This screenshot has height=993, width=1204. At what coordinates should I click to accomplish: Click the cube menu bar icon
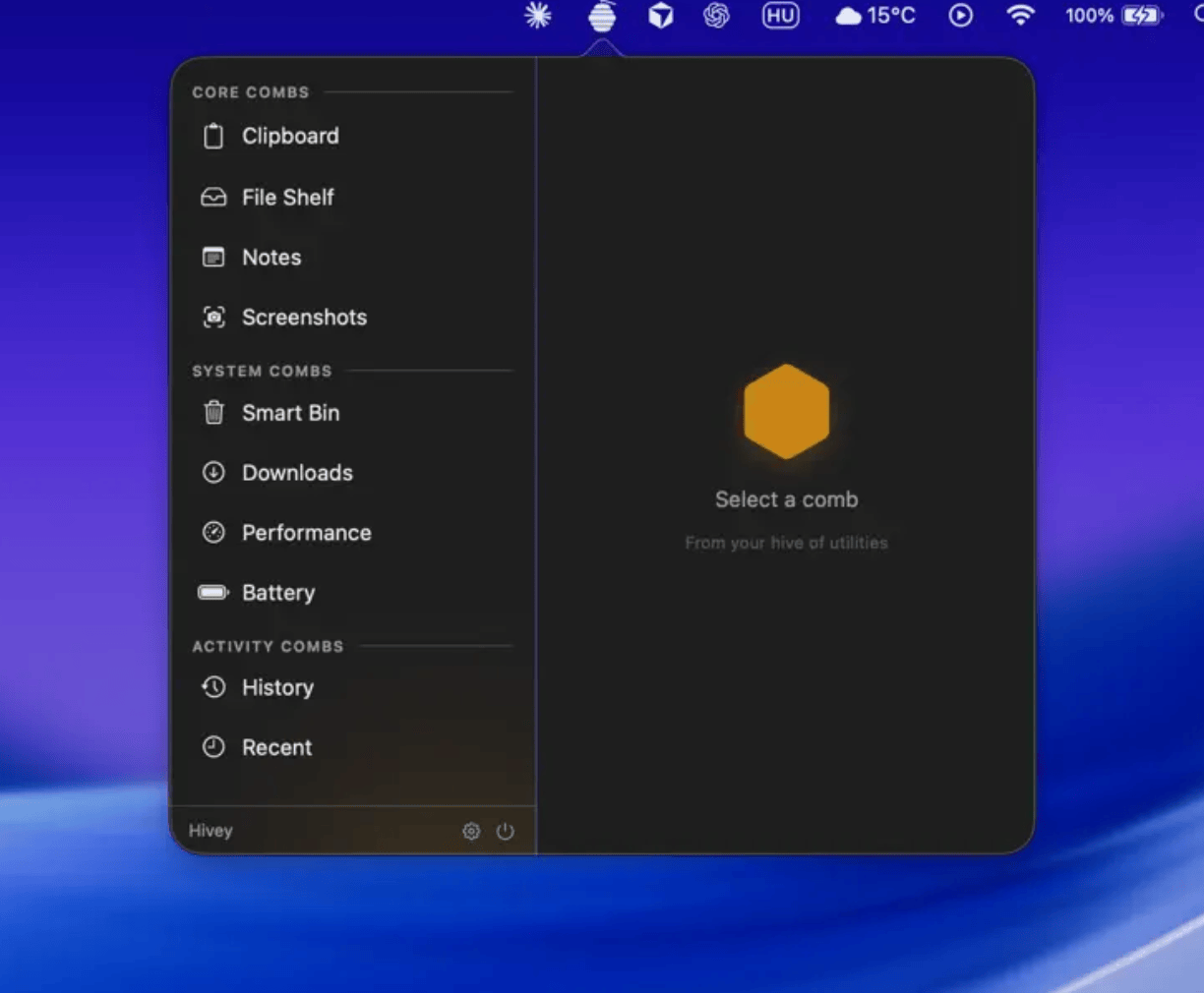[661, 15]
